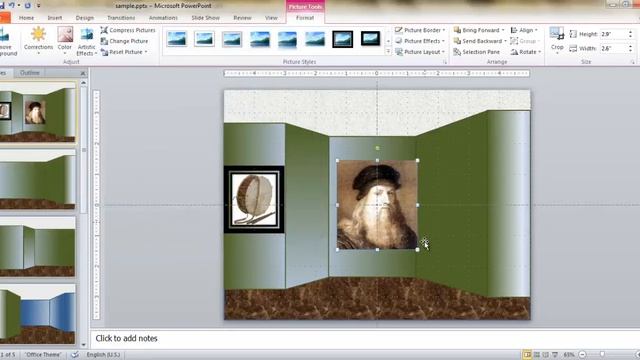Switch to the Slide Show tab

[x=205, y=18]
